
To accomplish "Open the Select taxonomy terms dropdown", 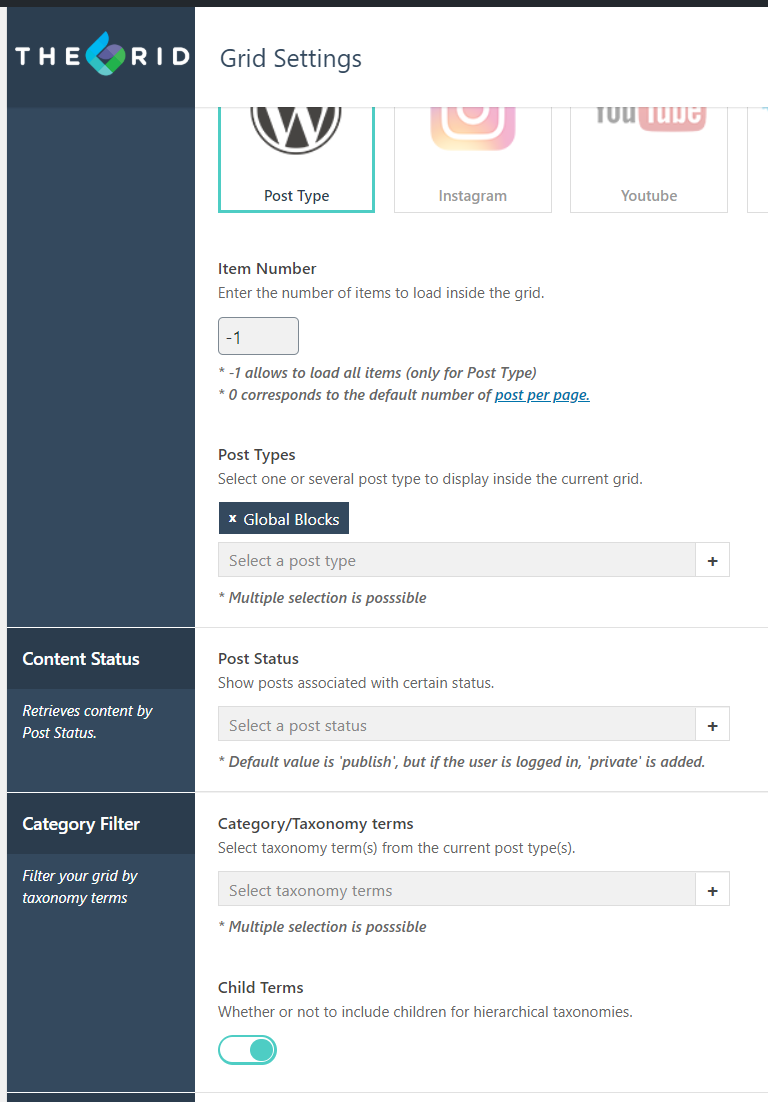I will pyautogui.click(x=457, y=890).
